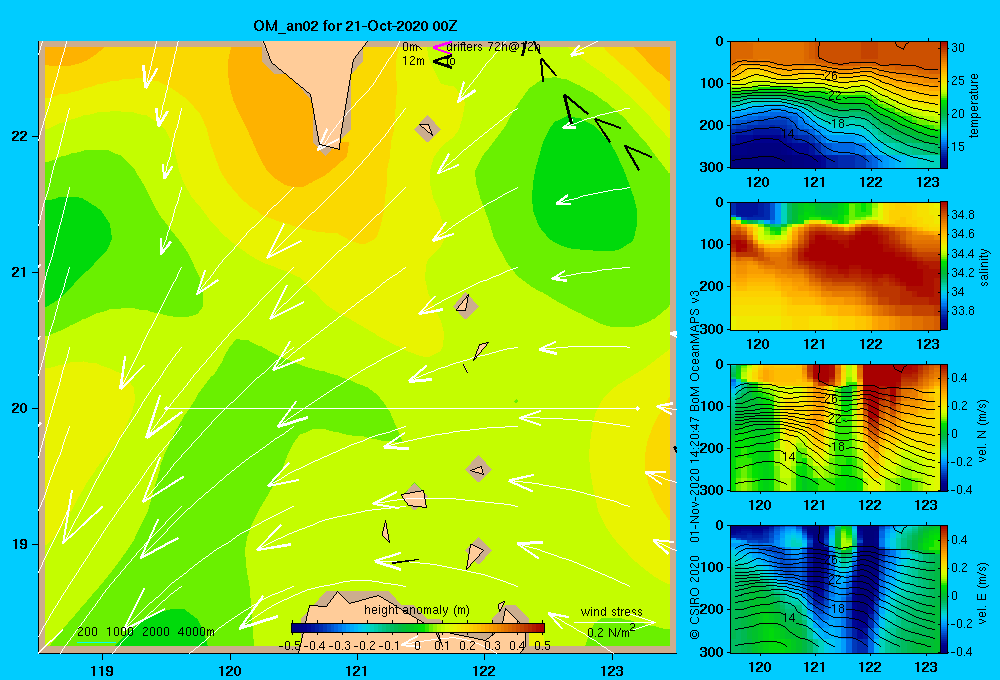The image size is (1000, 680).
Task: Click the longitude label '119' below the main map
Action: click(x=102, y=670)
